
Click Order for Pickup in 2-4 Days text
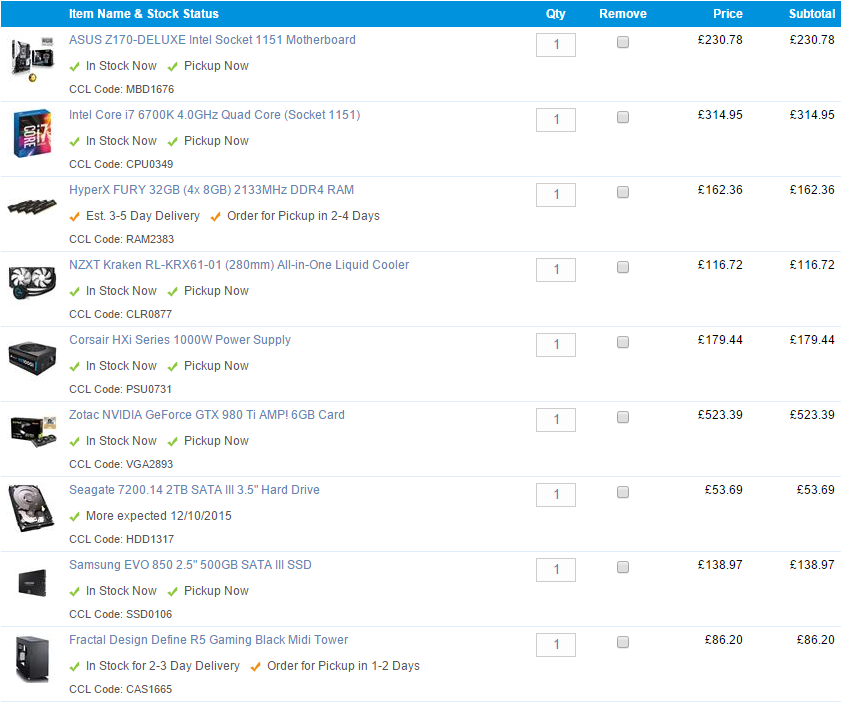click(304, 216)
